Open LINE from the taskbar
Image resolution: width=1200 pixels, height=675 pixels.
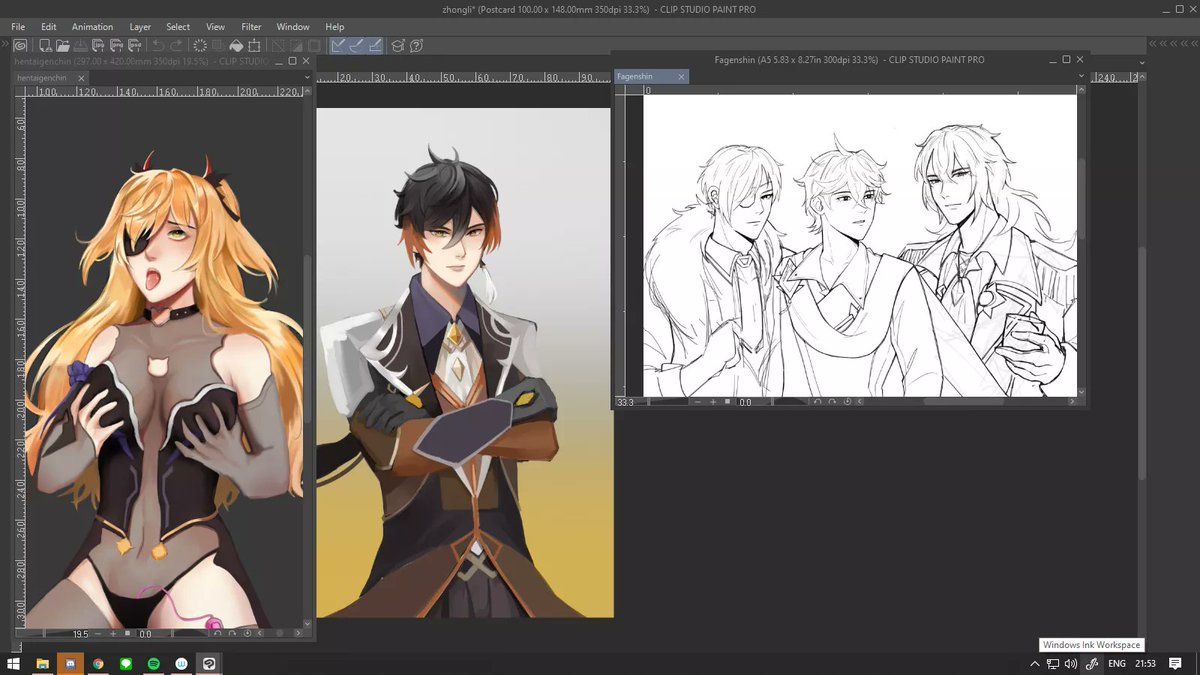(126, 663)
